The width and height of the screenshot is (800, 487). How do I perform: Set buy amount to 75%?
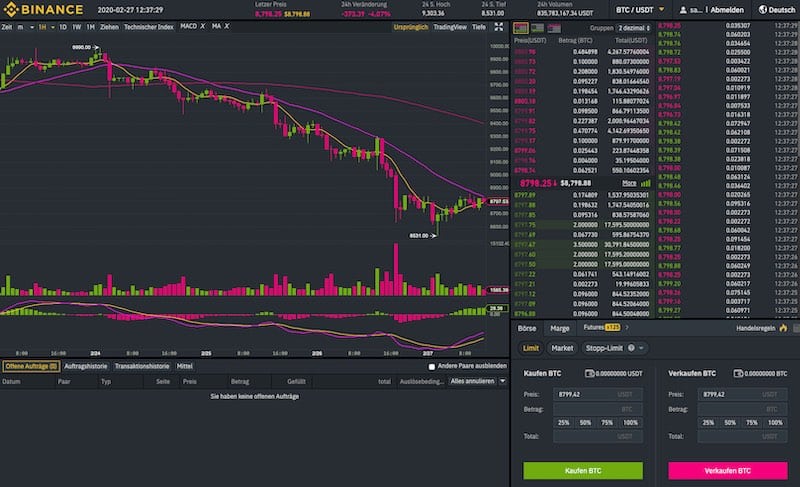(607, 423)
